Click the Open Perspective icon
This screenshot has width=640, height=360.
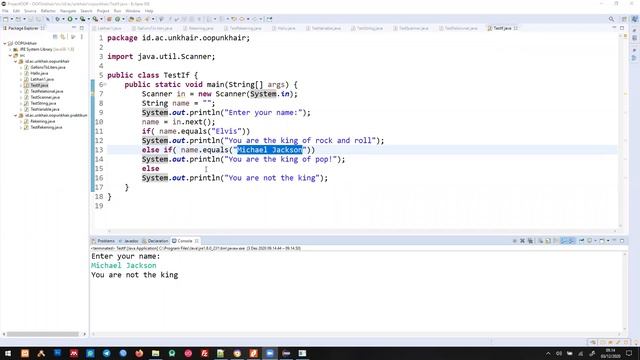click(x=624, y=19)
